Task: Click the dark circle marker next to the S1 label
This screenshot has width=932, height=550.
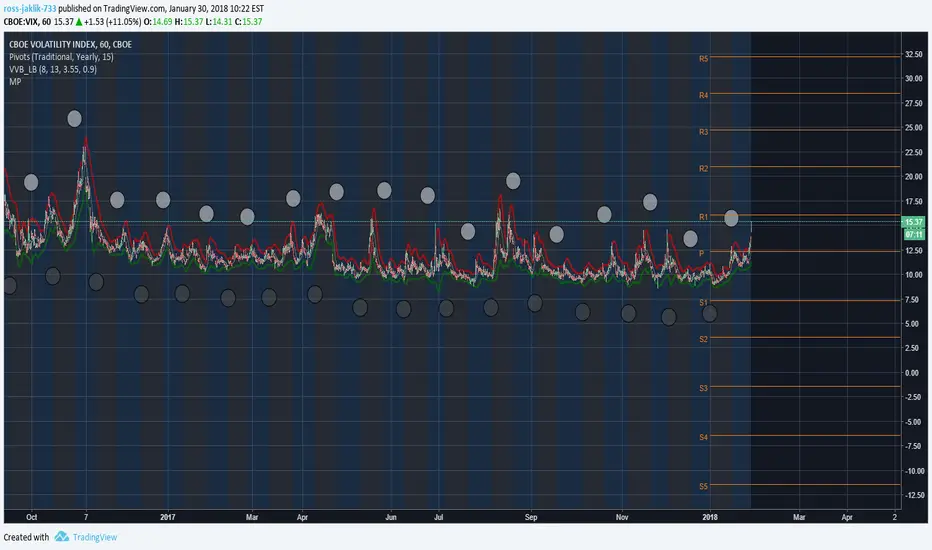Action: pos(709,313)
